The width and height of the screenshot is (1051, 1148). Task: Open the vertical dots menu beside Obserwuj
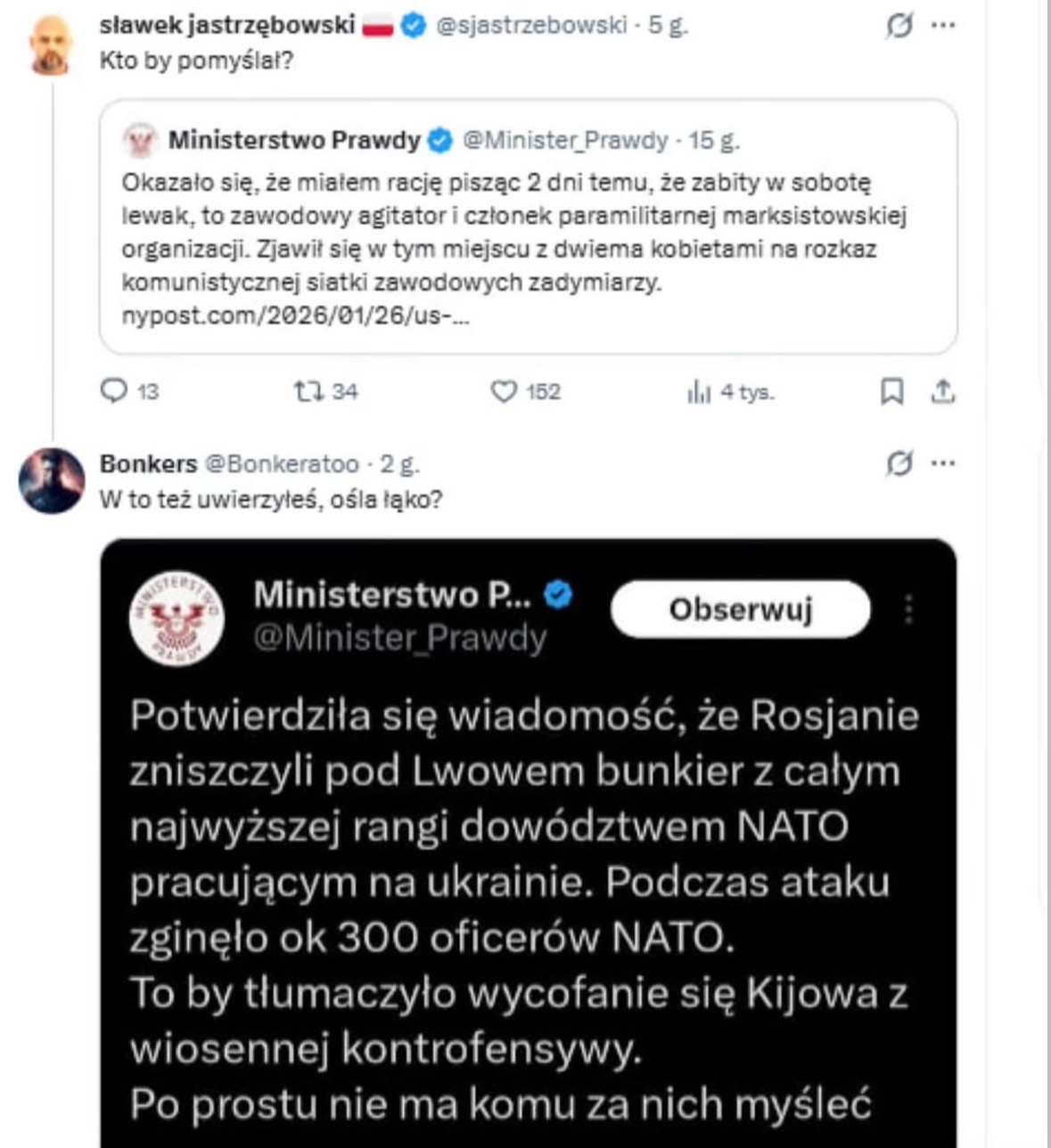(909, 609)
